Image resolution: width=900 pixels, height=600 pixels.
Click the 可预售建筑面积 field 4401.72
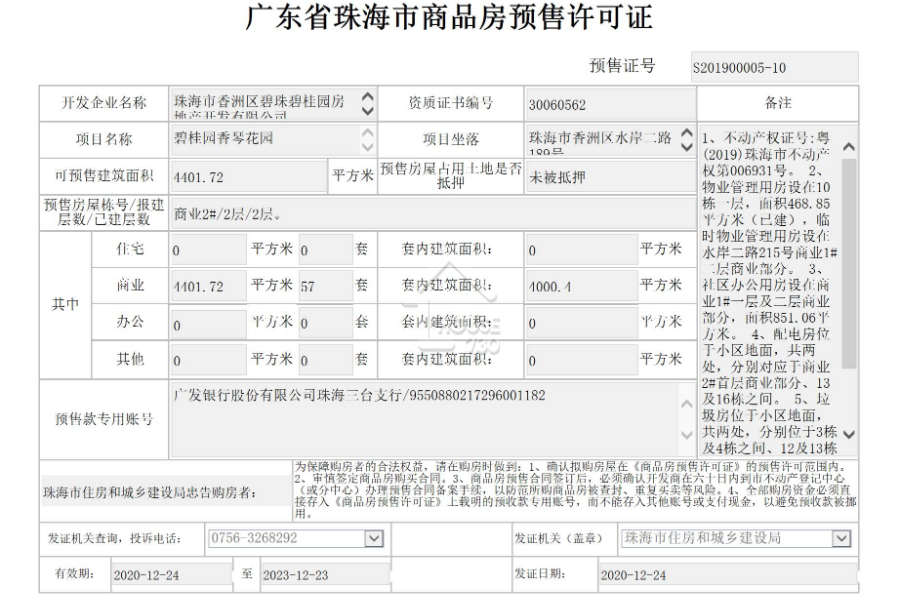click(x=249, y=177)
